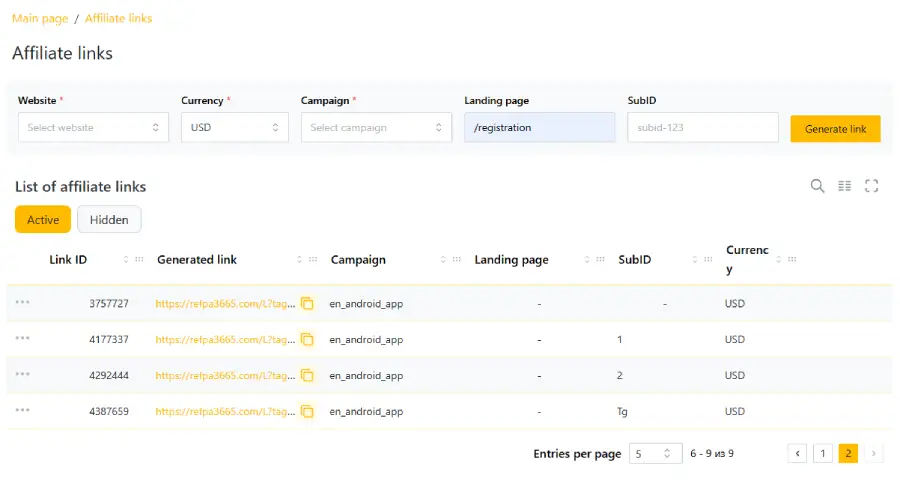Screen dimensions: 900x487
Task: Grab SubID column drag handle
Action: 708,260
